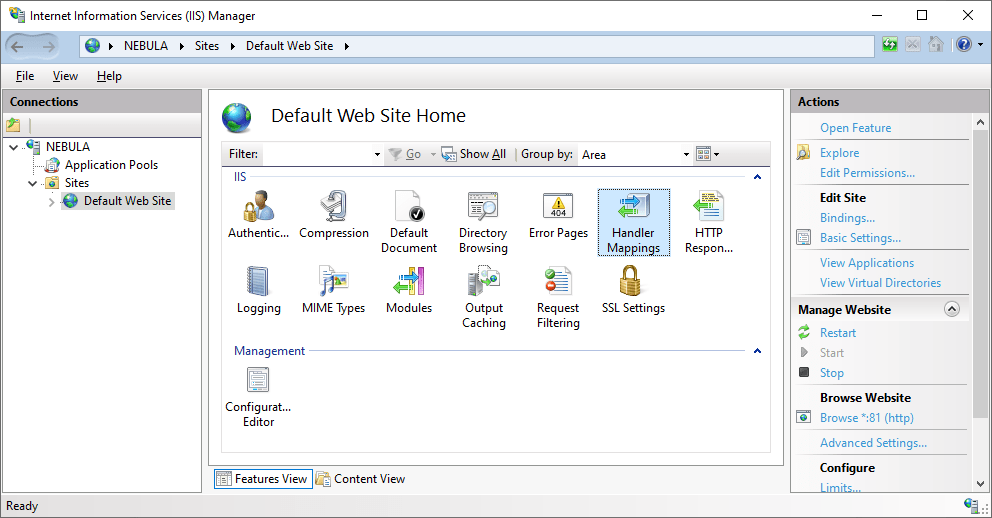Image resolution: width=992 pixels, height=518 pixels.
Task: Click the Actions pane scroll up arrow
Action: [980, 121]
